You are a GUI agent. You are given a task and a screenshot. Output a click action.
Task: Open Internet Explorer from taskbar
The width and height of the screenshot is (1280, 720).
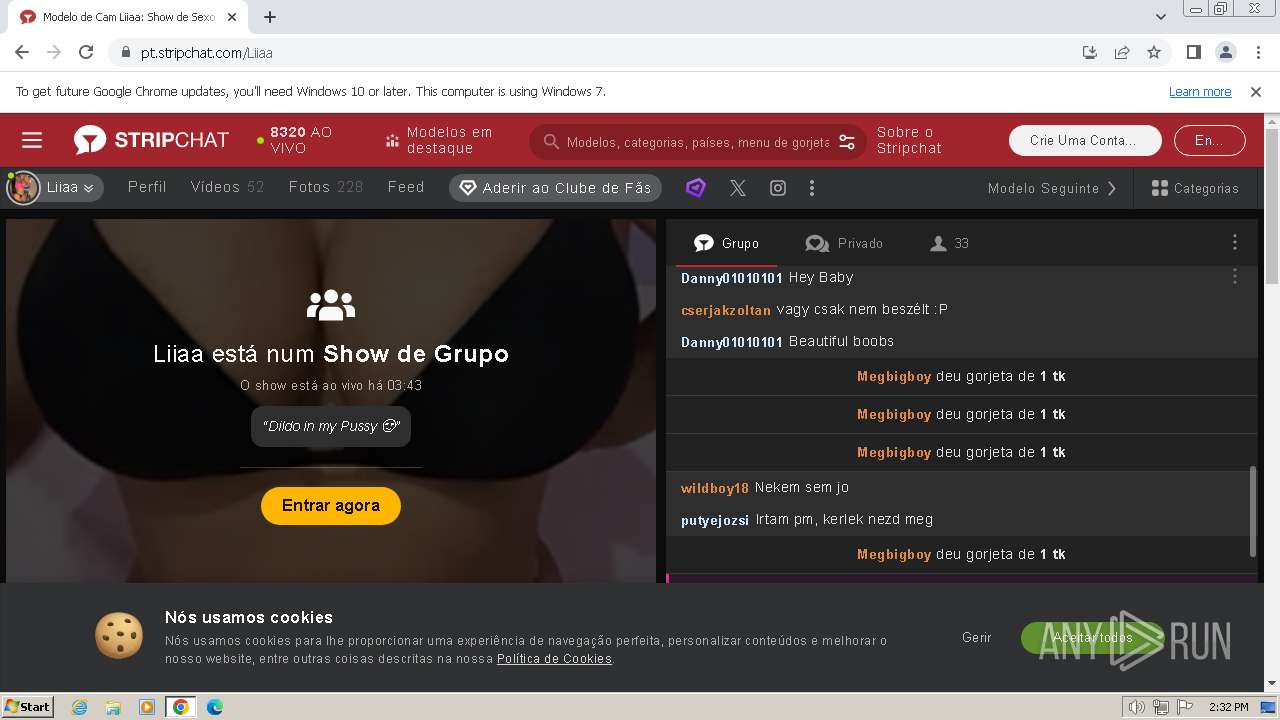79,707
